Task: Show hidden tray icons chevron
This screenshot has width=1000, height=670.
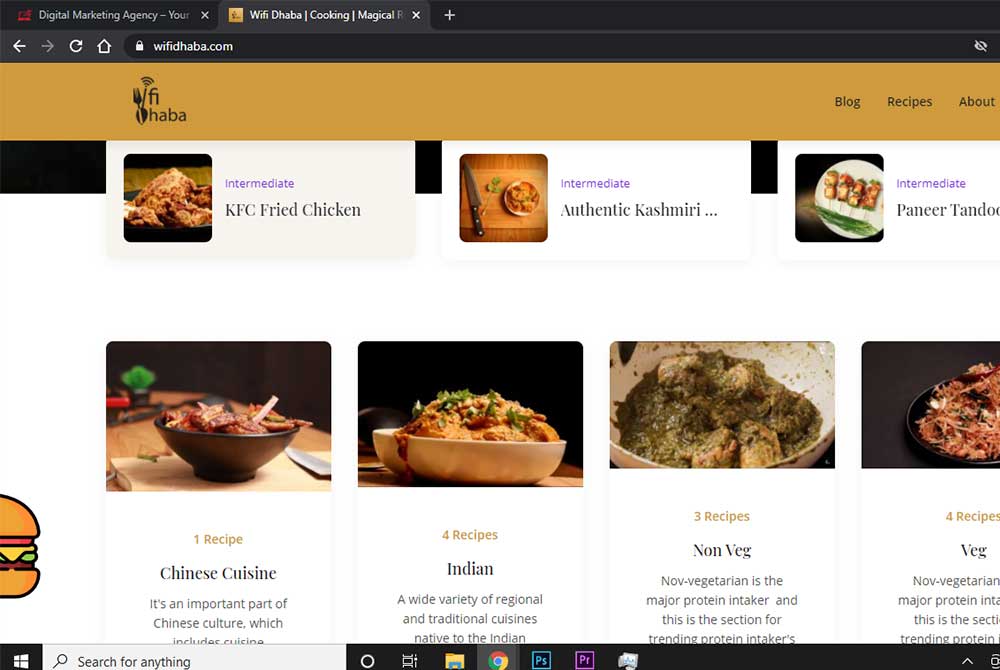Action: 967,660
